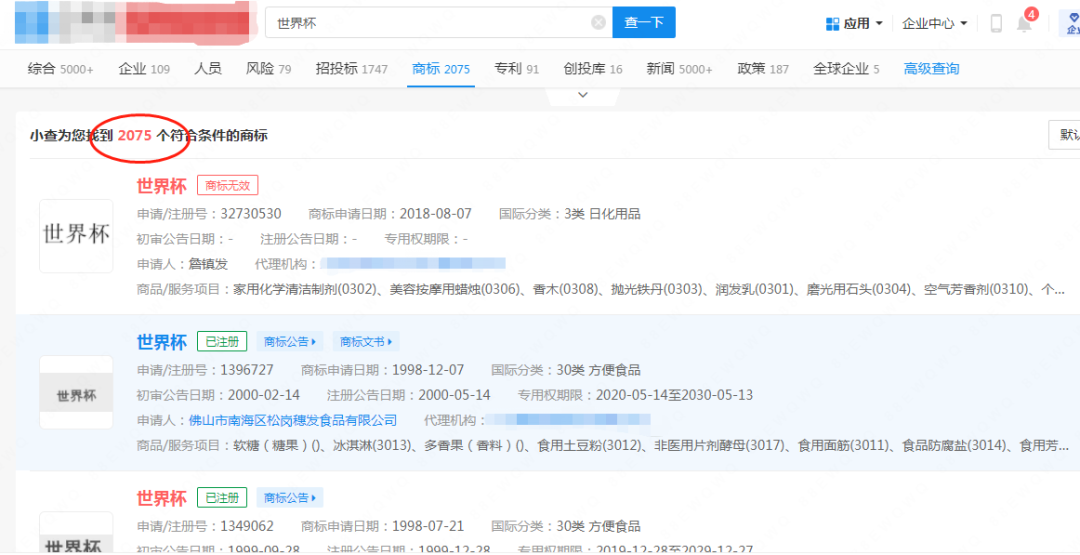Click the 查一下 search button
Viewport: 1080px width, 555px height.
click(644, 23)
